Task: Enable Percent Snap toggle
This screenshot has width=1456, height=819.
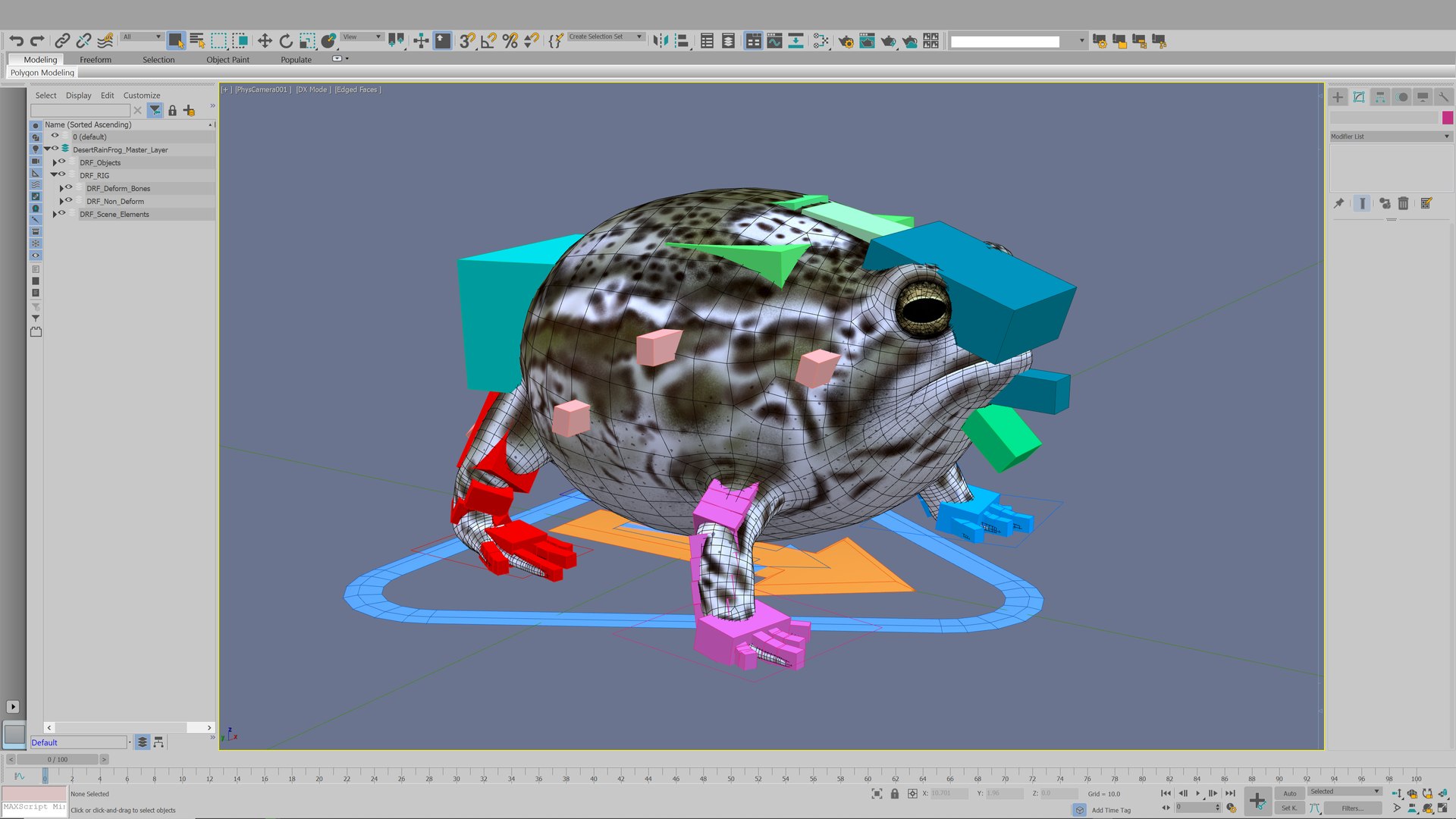Action: click(x=510, y=41)
